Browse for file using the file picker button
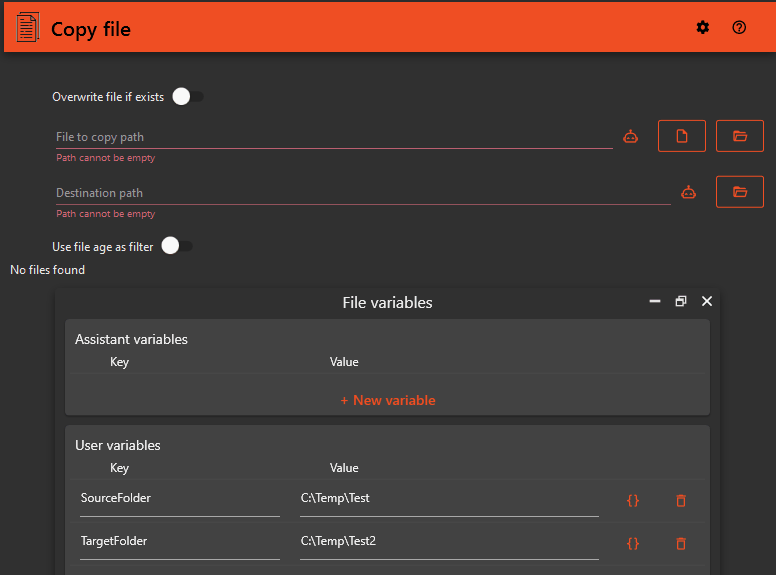Image resolution: width=776 pixels, height=575 pixels. (682, 136)
